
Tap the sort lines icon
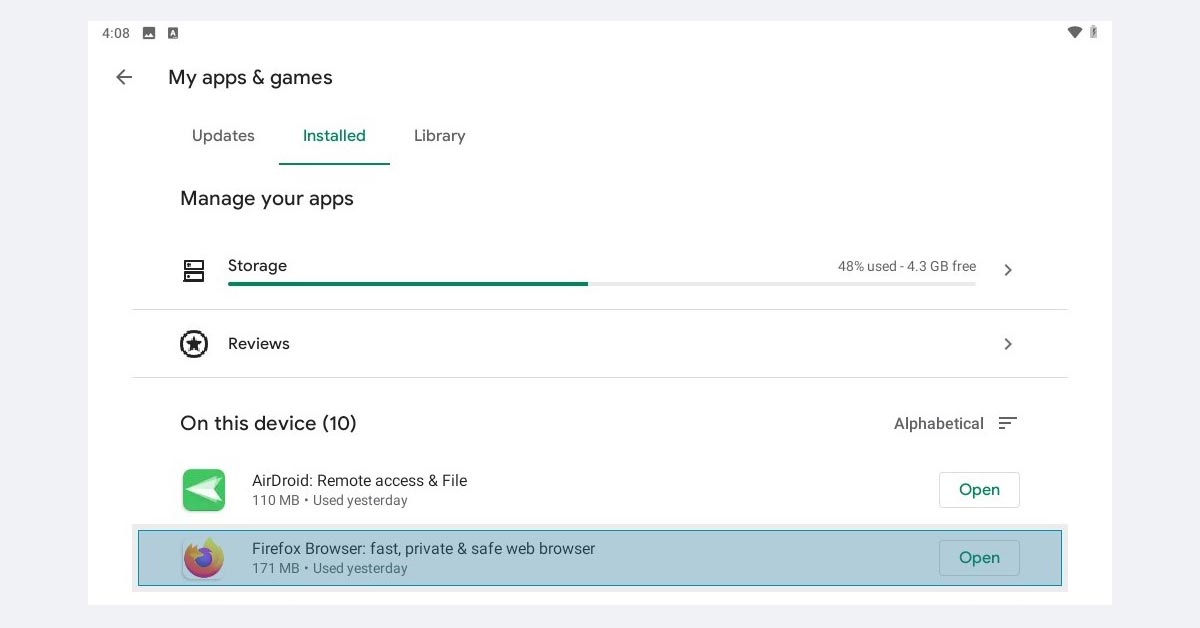[1008, 423]
